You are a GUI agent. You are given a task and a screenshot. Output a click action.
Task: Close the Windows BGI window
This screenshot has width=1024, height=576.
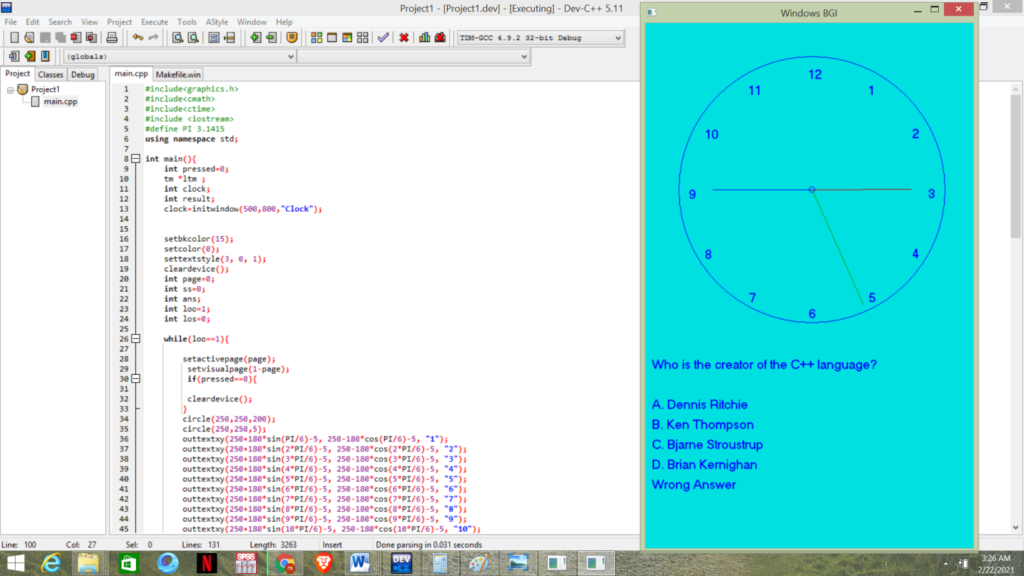click(x=958, y=10)
